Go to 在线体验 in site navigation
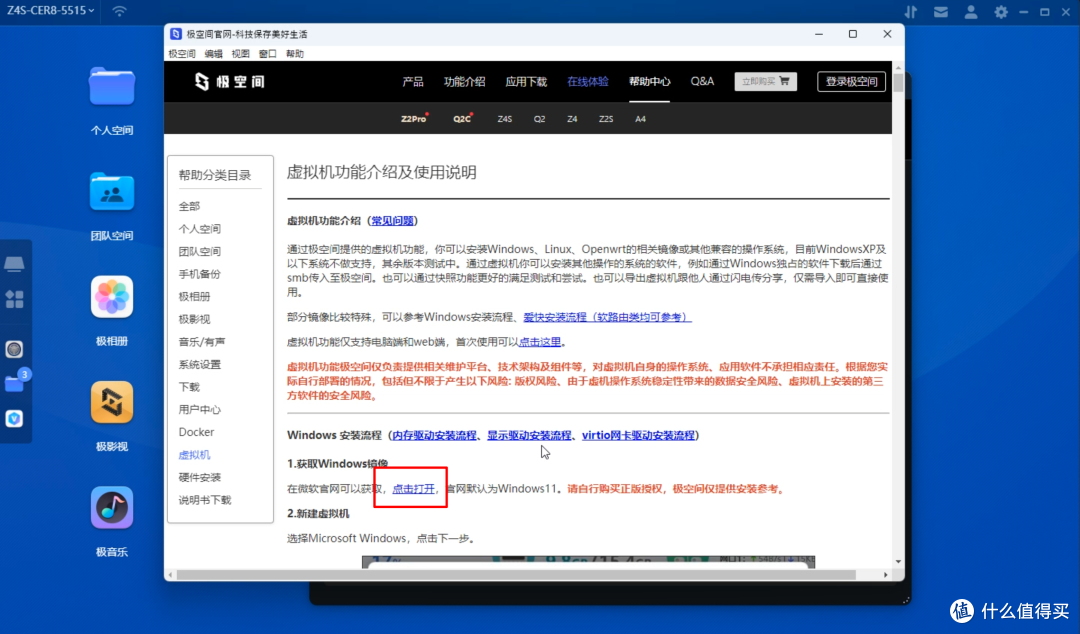 (588, 81)
